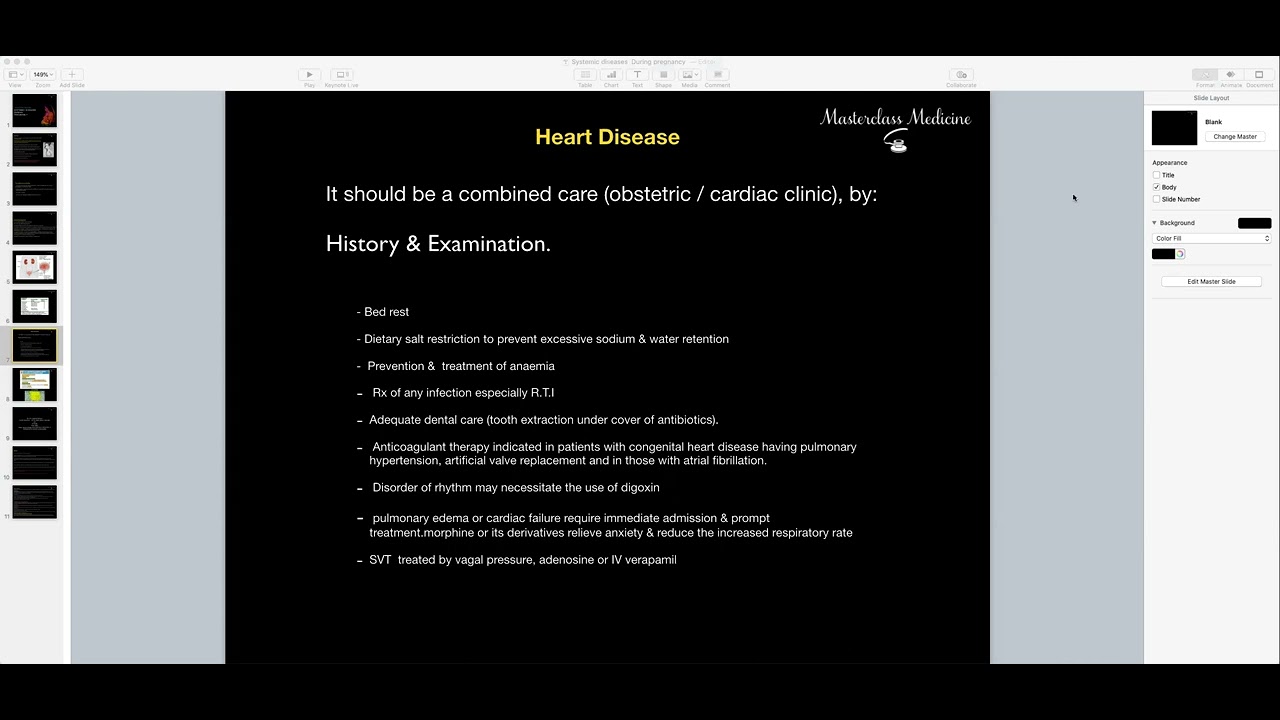The image size is (1280, 720).
Task: Click 'It should be a combined care' text
Action: coord(601,194)
